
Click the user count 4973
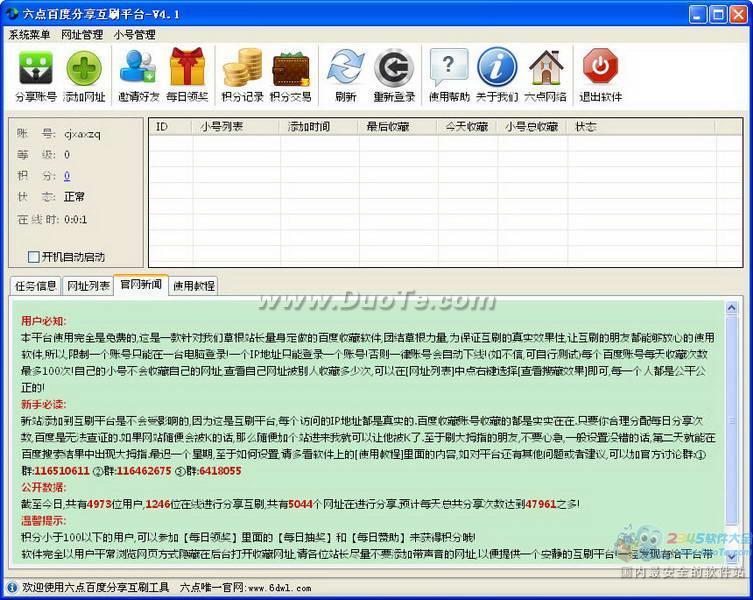point(99,504)
